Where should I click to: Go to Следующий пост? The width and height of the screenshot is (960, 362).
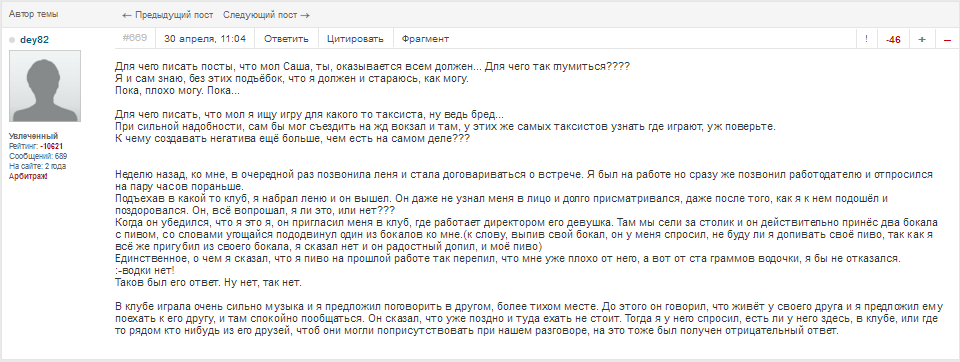click(266, 15)
